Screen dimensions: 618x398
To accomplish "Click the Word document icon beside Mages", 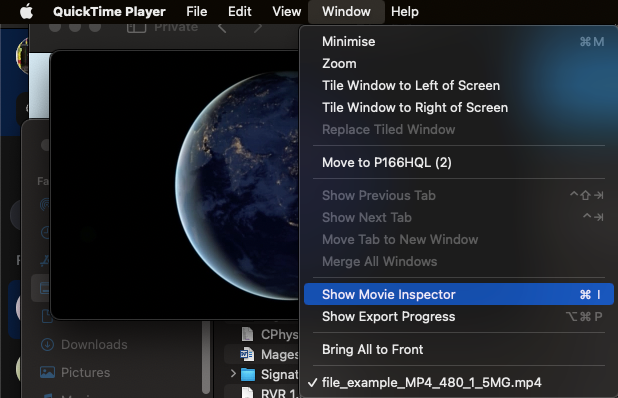I will [x=247, y=354].
